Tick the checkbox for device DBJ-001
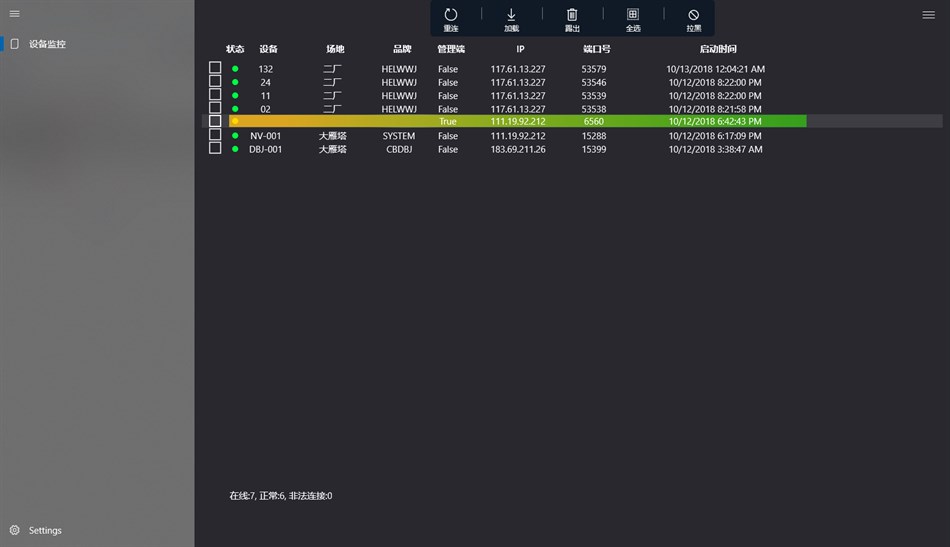Image resolution: width=950 pixels, height=547 pixels. tap(215, 147)
